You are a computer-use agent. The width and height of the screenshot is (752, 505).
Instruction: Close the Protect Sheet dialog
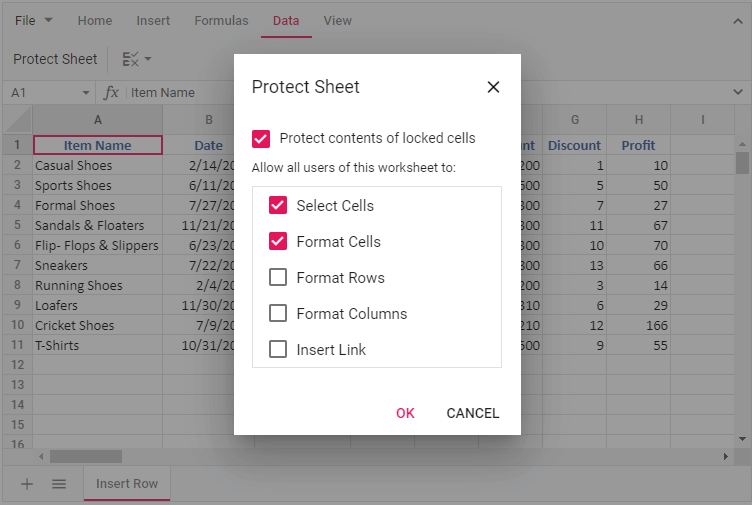coord(493,87)
